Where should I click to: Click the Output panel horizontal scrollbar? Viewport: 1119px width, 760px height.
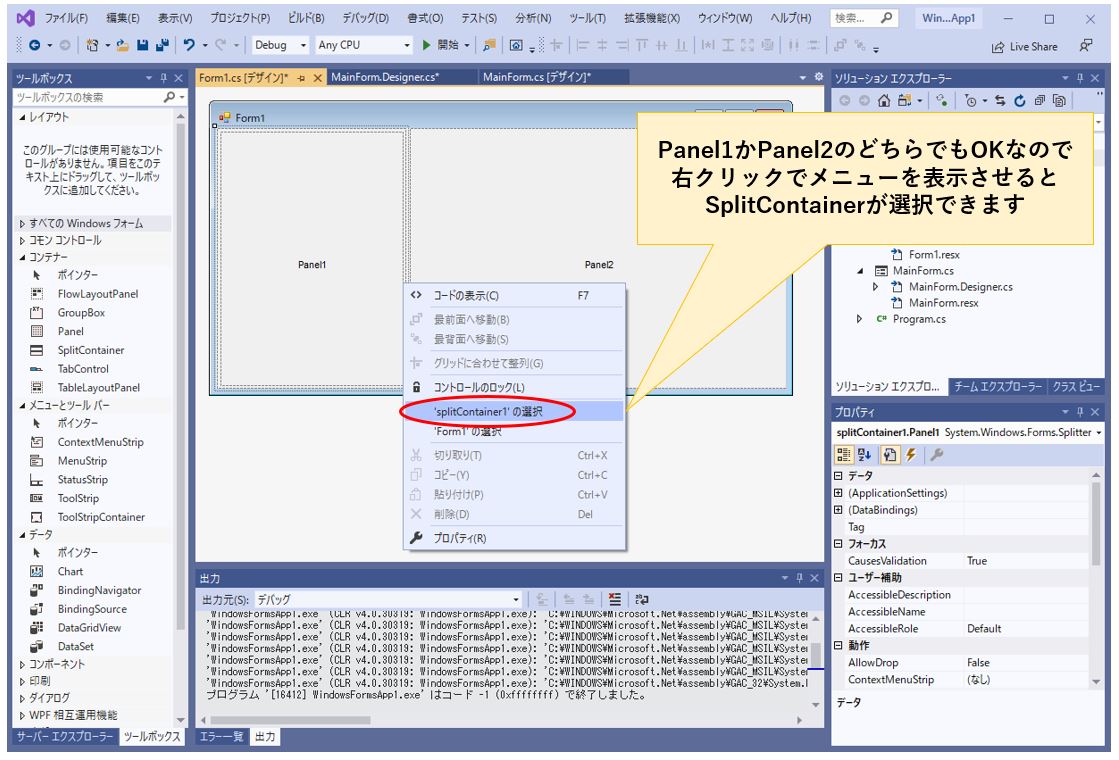click(x=500, y=719)
